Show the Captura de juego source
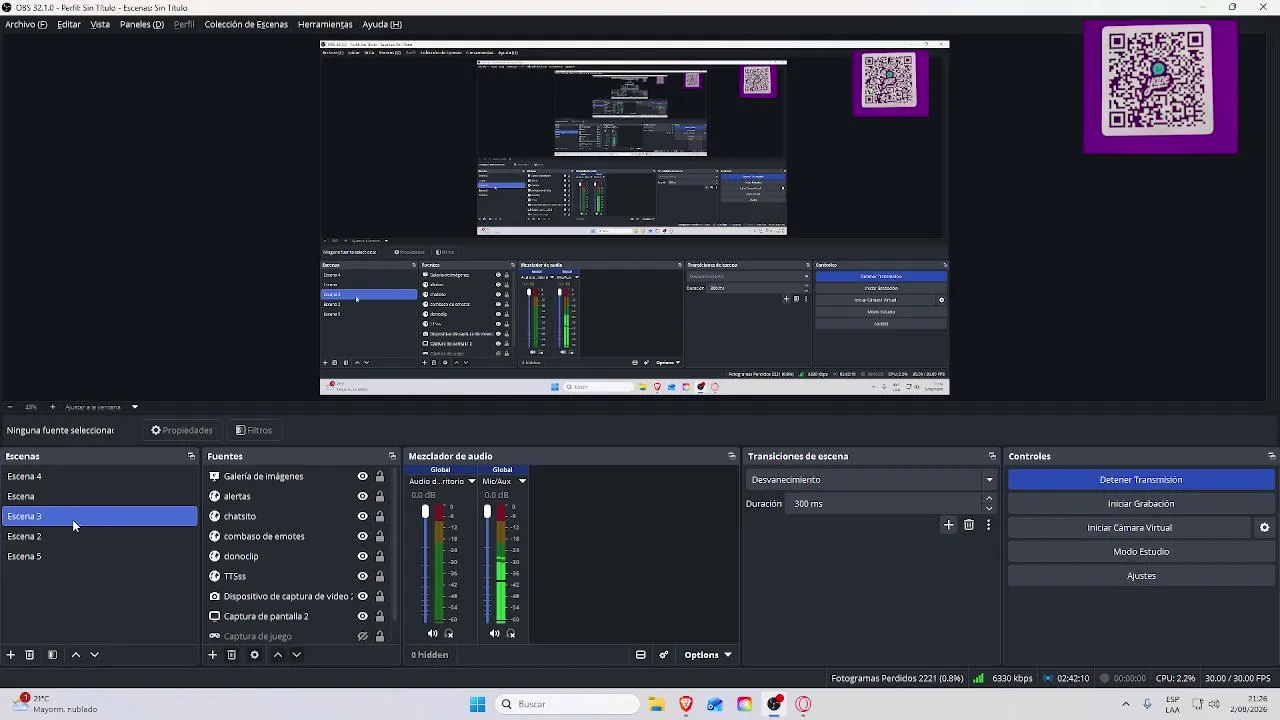 [x=363, y=636]
